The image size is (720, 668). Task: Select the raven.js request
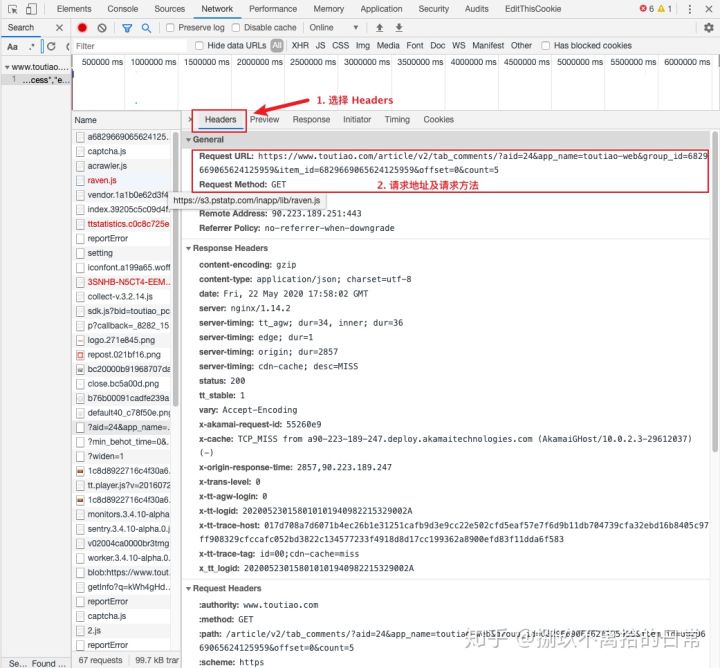(x=123, y=180)
